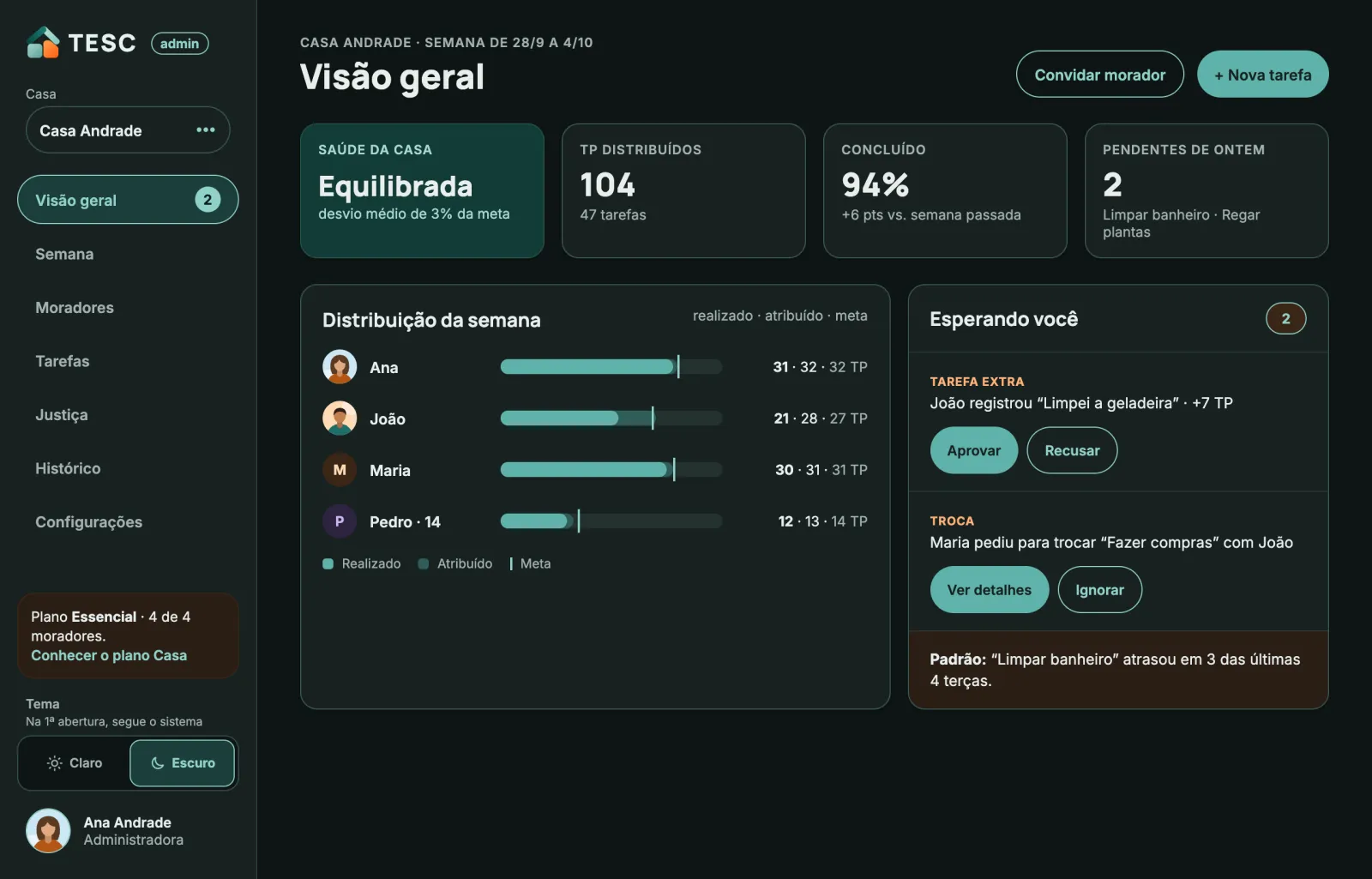This screenshot has height=879, width=1372.
Task: Open the Concluído 94% card
Action: point(945,190)
